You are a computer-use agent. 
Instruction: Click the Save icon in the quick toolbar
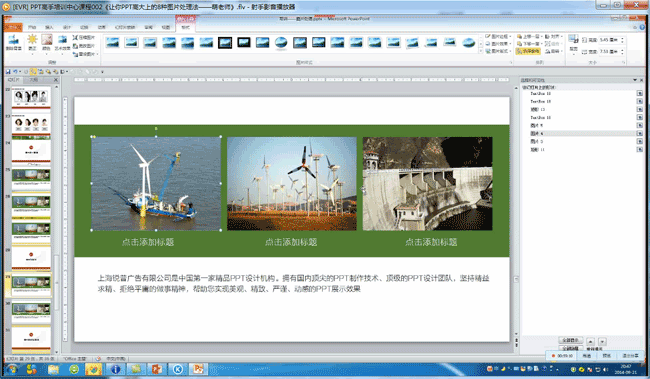(8, 72)
